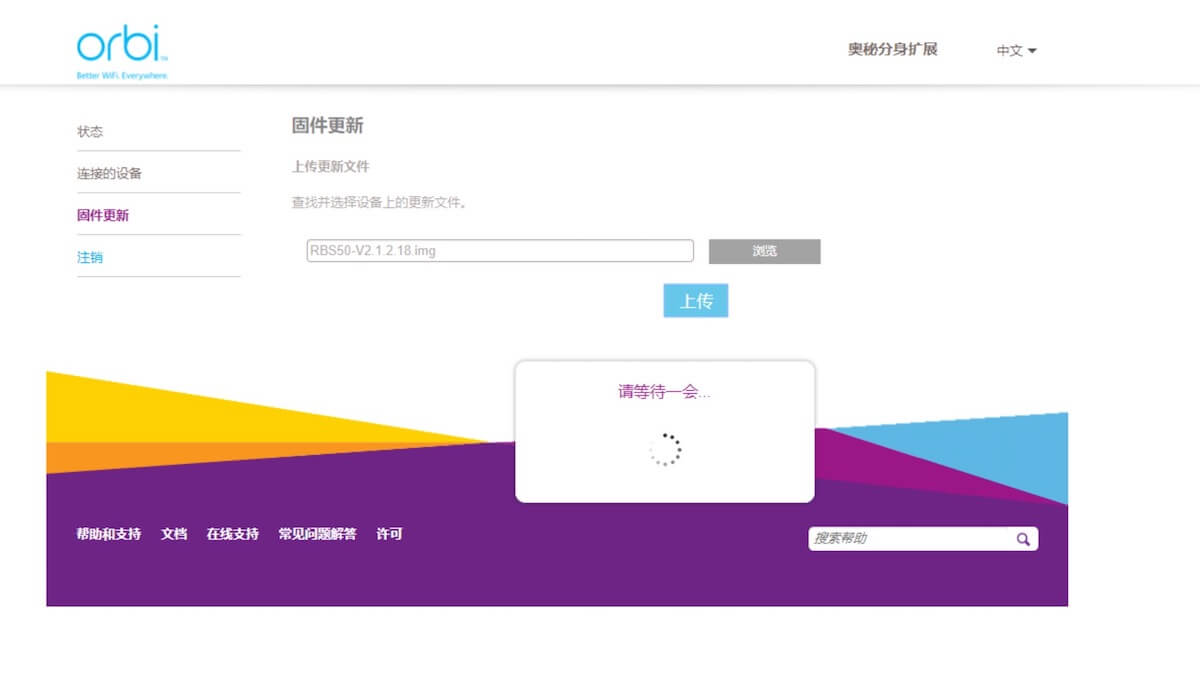This screenshot has height=696, width=1200.
Task: Expand the language selector chevron
Action: pos(1033,51)
